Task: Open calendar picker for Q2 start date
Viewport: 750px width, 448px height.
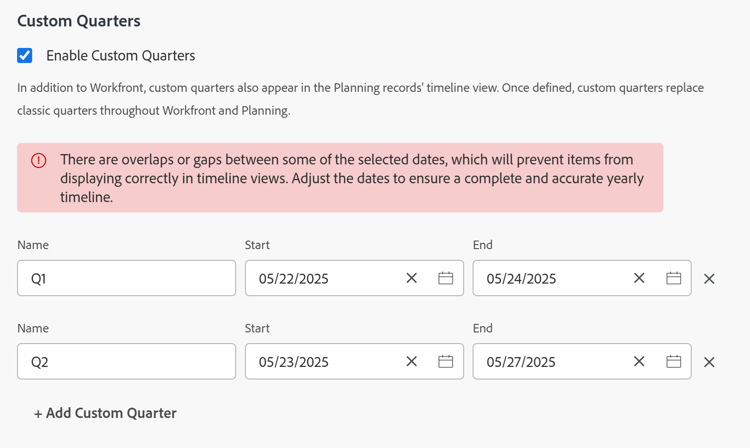Action: (x=446, y=361)
